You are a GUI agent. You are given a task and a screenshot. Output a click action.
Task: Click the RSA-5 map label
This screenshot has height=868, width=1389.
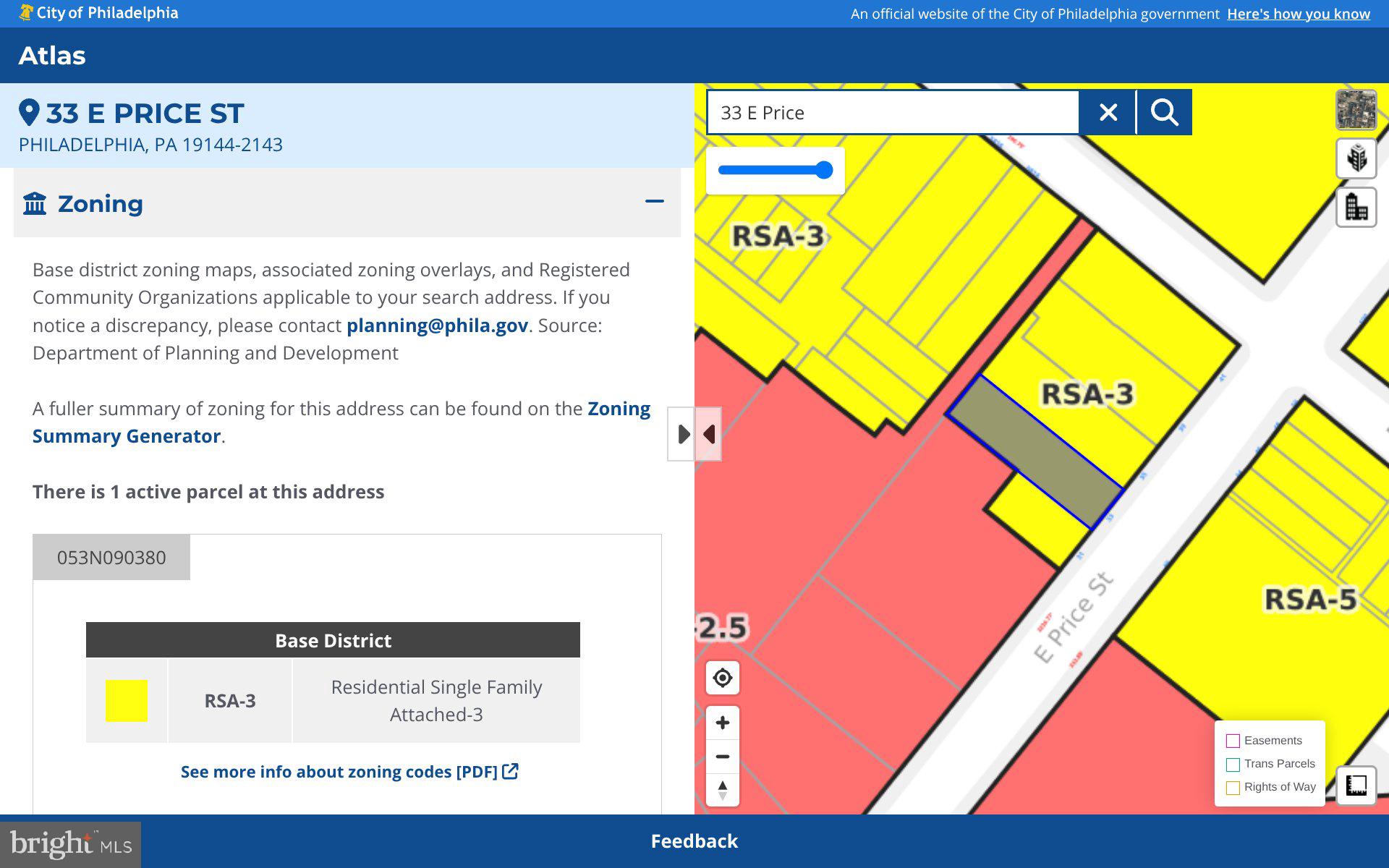(1310, 600)
